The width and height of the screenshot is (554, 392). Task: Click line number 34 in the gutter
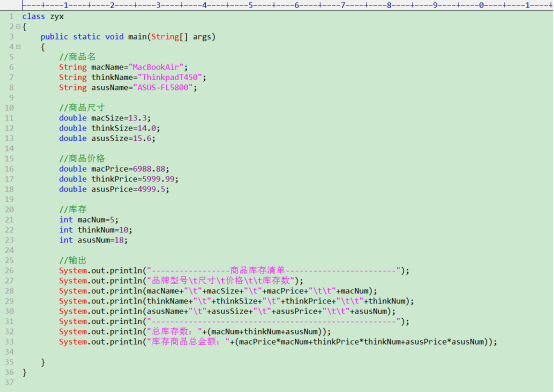click(x=10, y=352)
